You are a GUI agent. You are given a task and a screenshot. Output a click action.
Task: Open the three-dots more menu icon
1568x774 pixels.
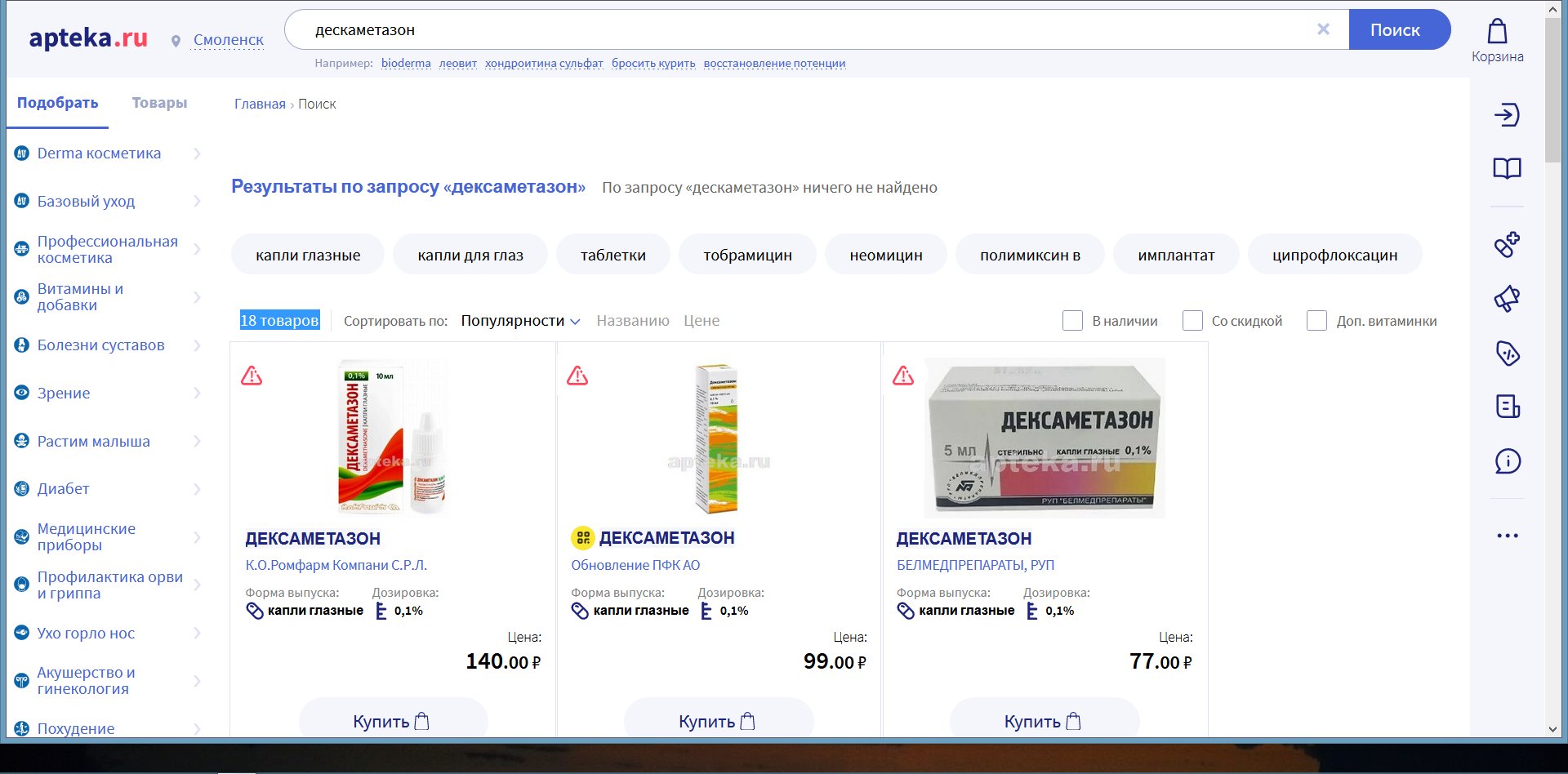(1507, 536)
